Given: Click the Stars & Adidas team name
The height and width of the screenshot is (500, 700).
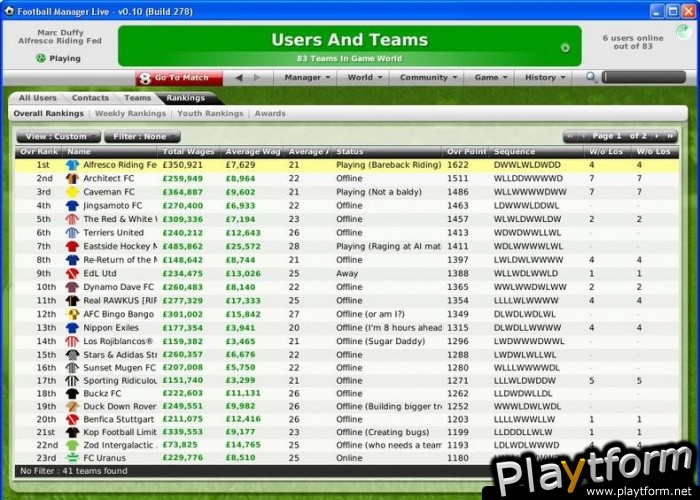Looking at the screenshot, I should [x=120, y=355].
